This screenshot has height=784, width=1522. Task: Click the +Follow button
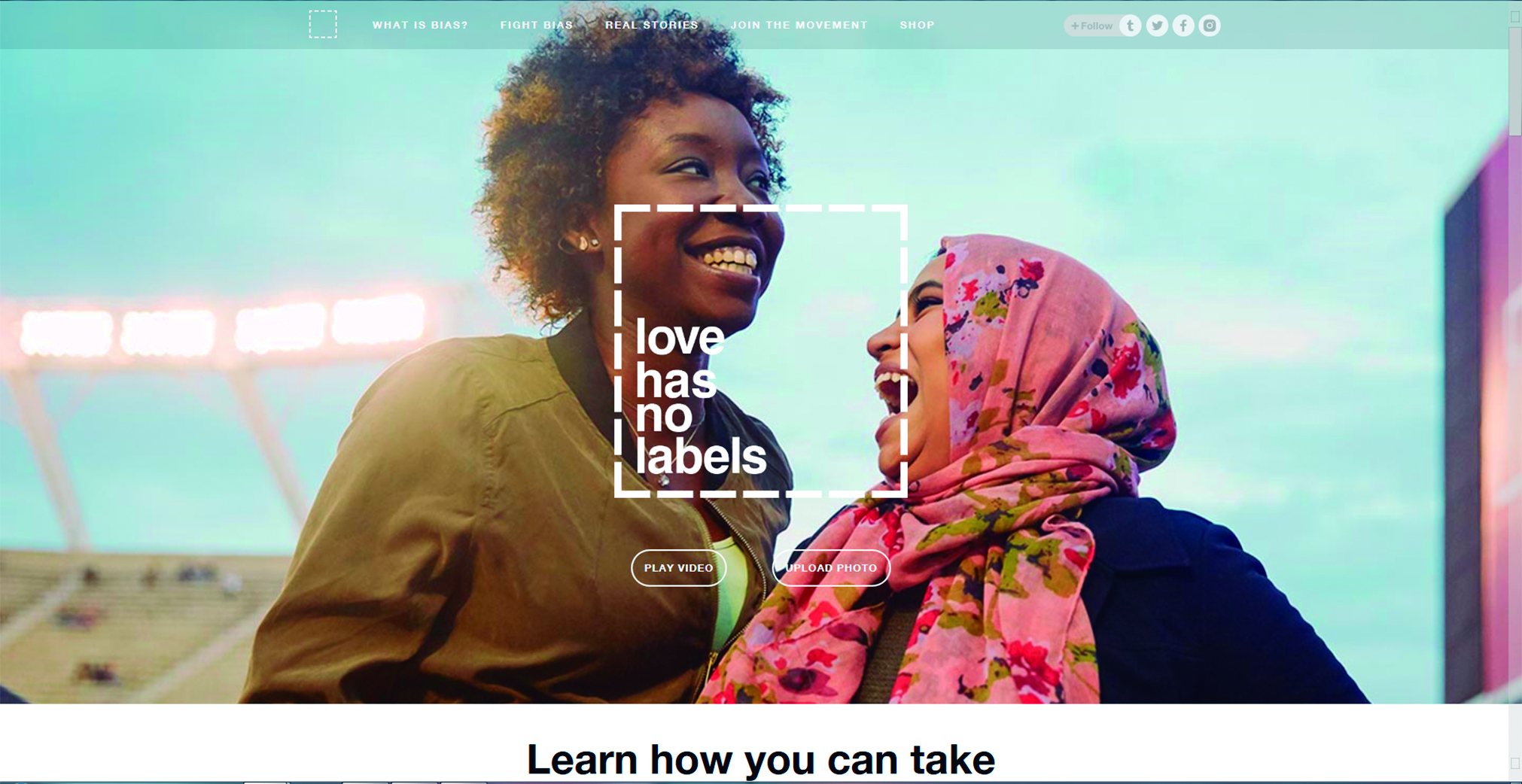coord(1091,26)
